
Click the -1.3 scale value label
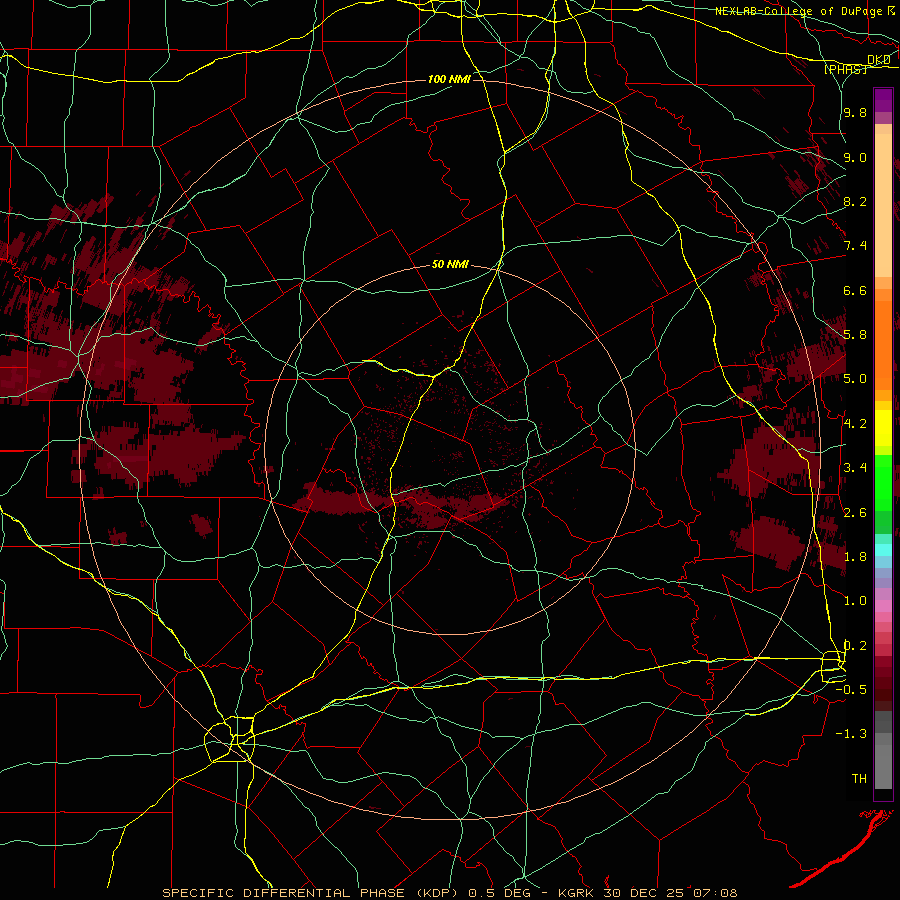coord(851,734)
